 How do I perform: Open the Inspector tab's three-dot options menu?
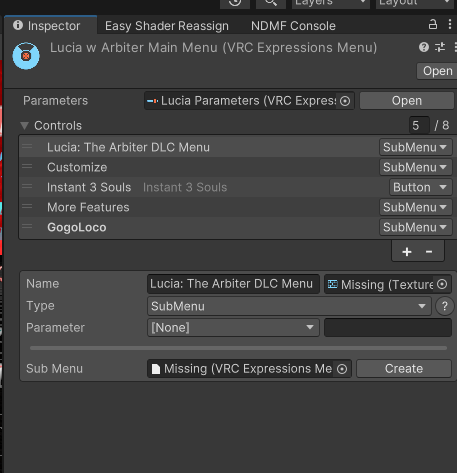pyautogui.click(x=450, y=24)
